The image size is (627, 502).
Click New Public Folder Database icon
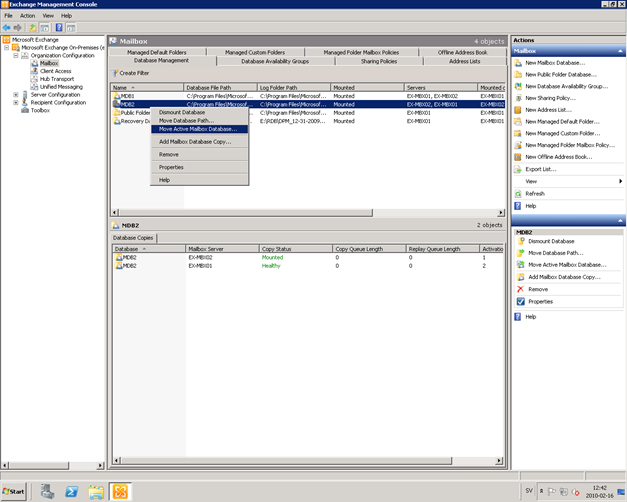coord(518,74)
